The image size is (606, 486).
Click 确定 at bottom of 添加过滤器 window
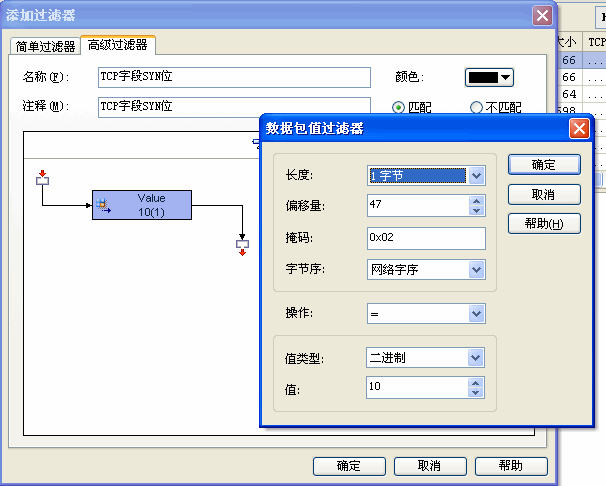[x=349, y=466]
